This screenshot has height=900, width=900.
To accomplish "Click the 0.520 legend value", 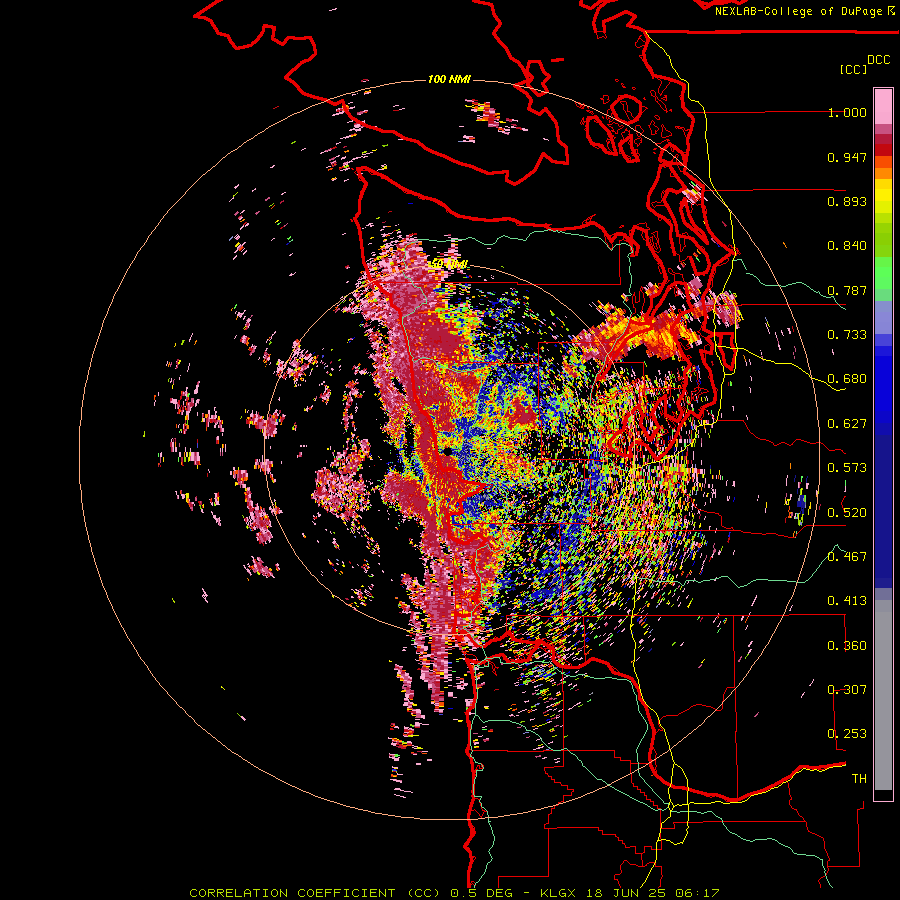I will pos(847,512).
